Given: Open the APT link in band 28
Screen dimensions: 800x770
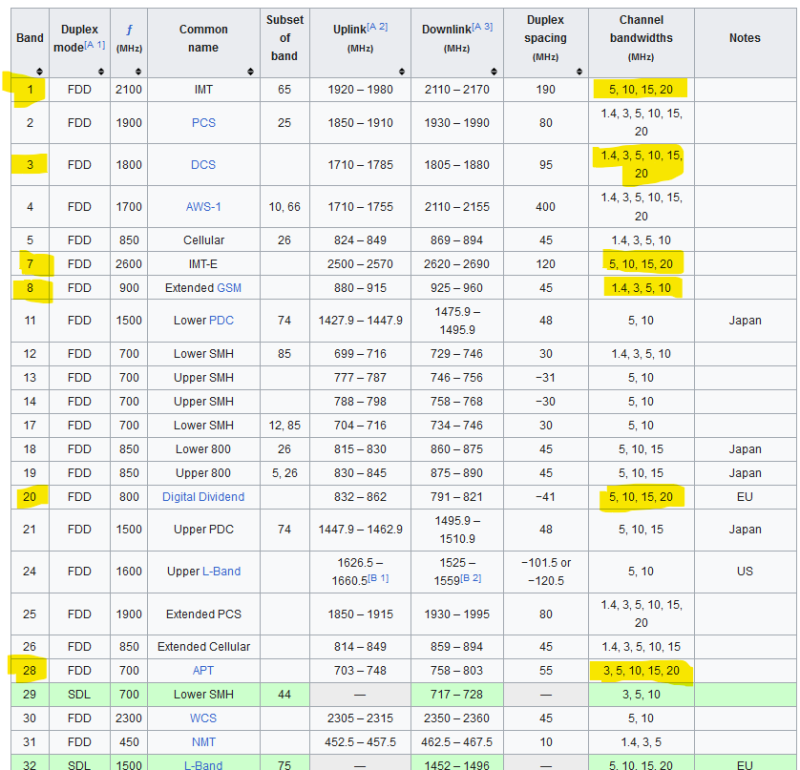Looking at the screenshot, I should pos(203,670).
